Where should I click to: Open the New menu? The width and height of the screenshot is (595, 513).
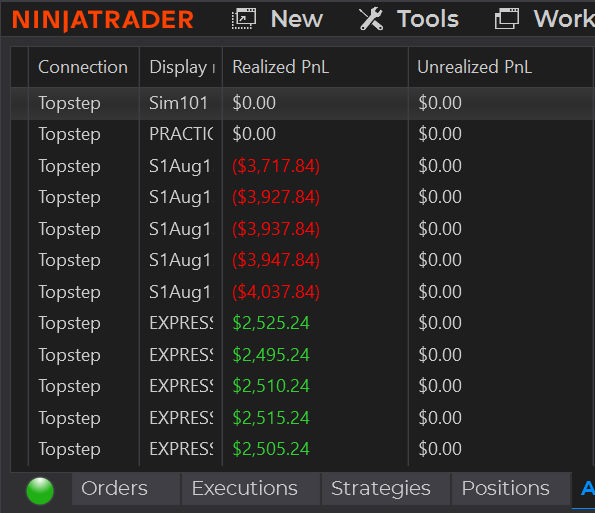pos(296,19)
